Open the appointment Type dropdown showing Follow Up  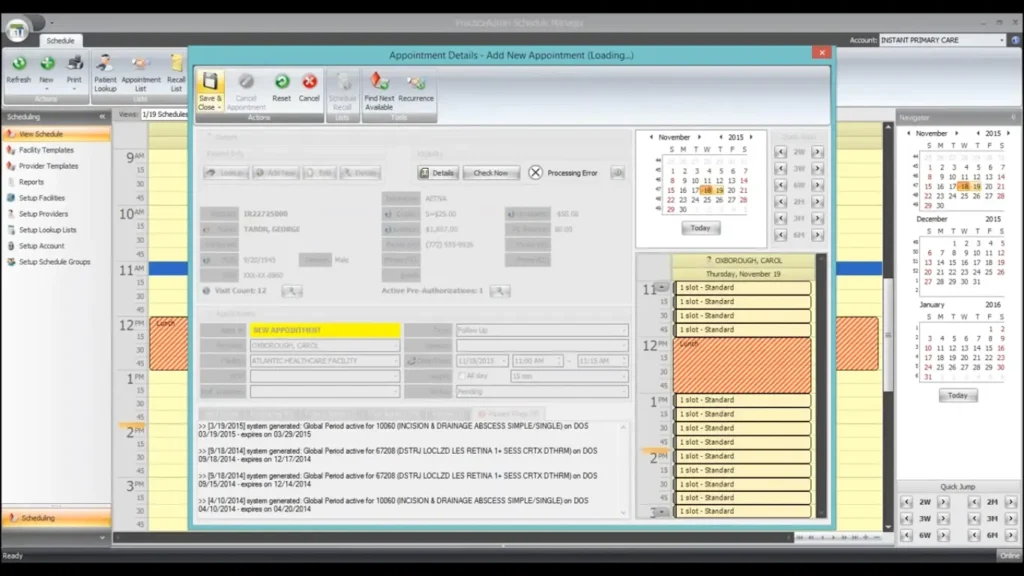click(x=624, y=330)
